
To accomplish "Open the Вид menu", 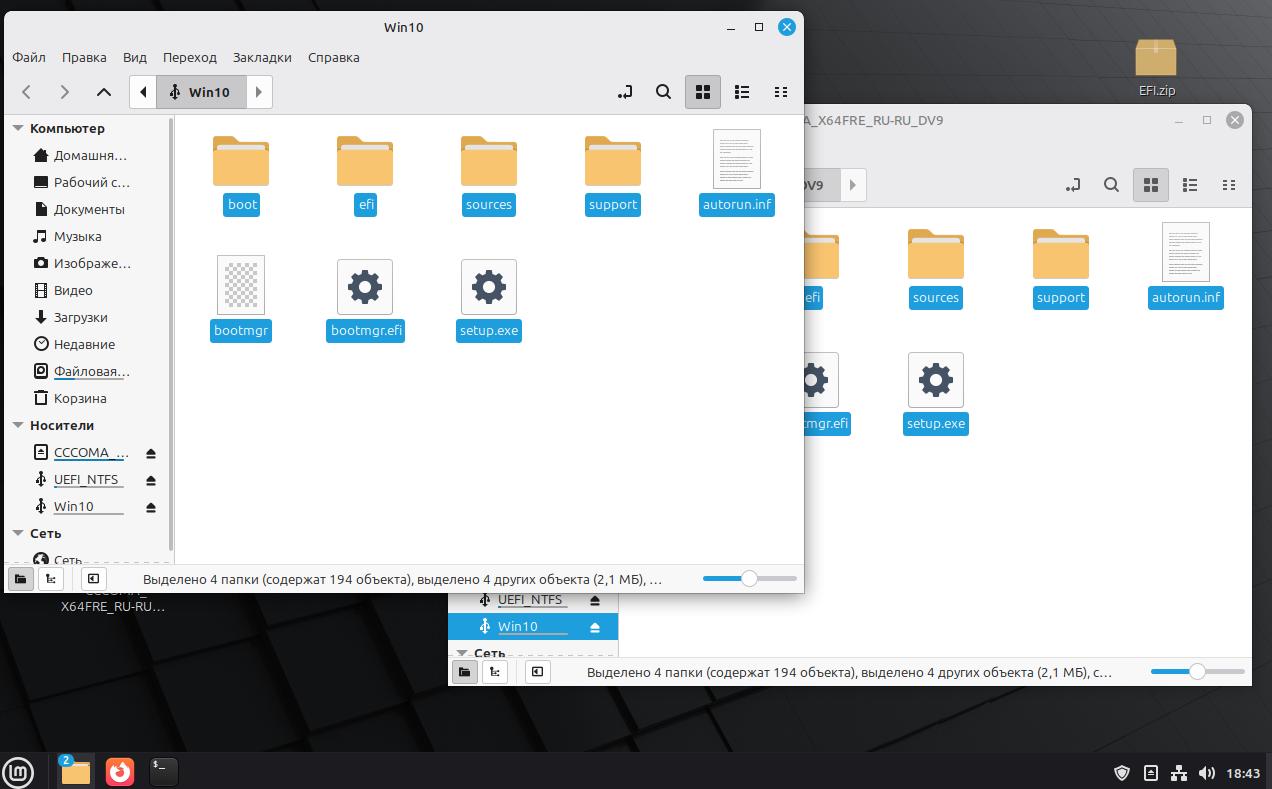I will tap(135, 57).
